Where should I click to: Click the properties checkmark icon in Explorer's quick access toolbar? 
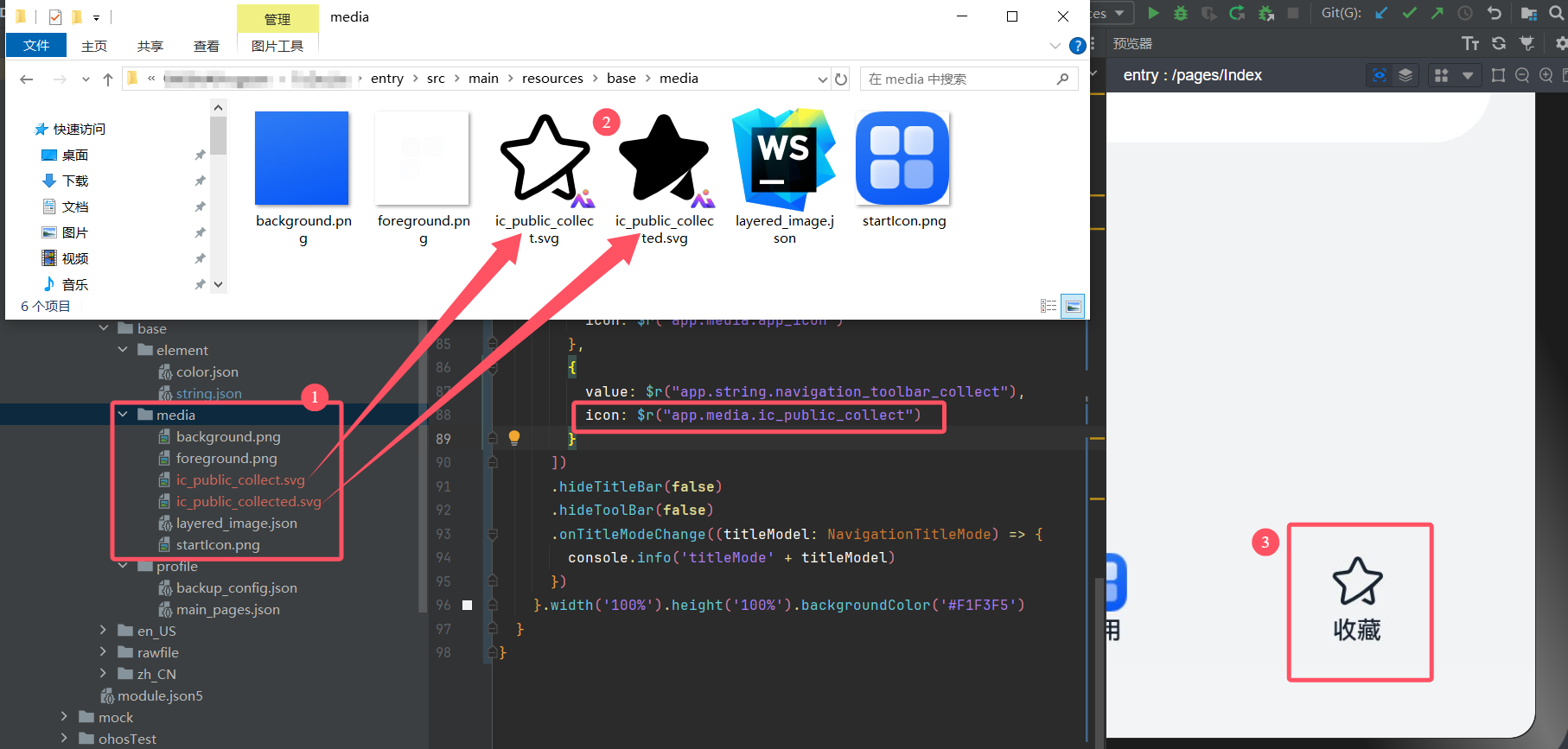click(x=55, y=16)
